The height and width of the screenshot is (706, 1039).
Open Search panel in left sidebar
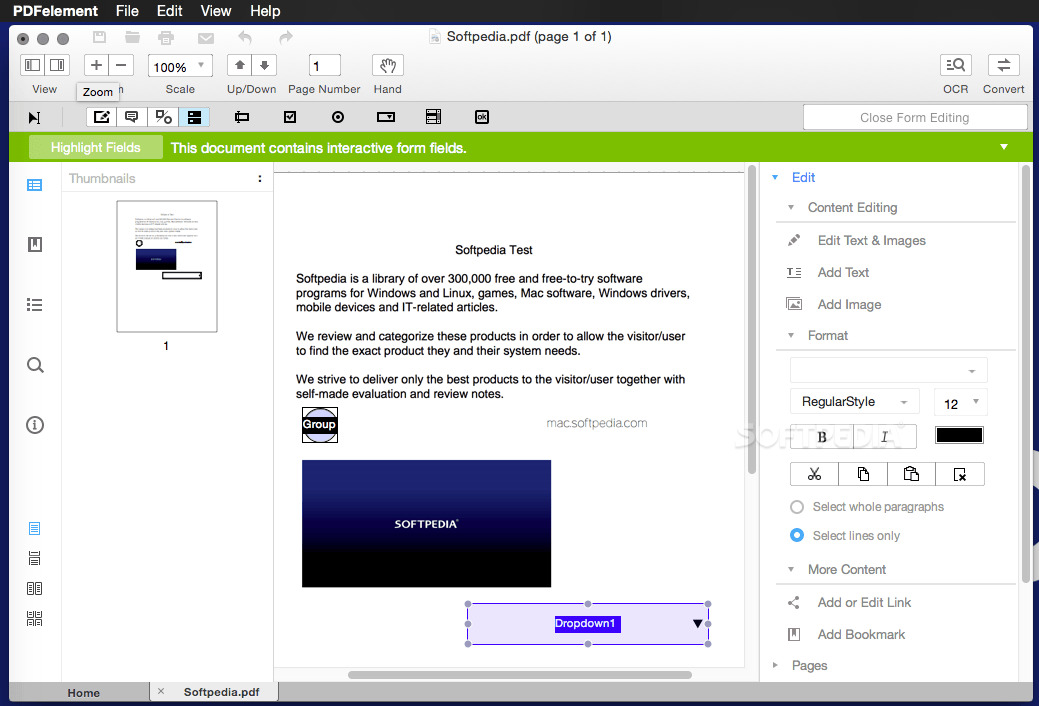pyautogui.click(x=35, y=365)
